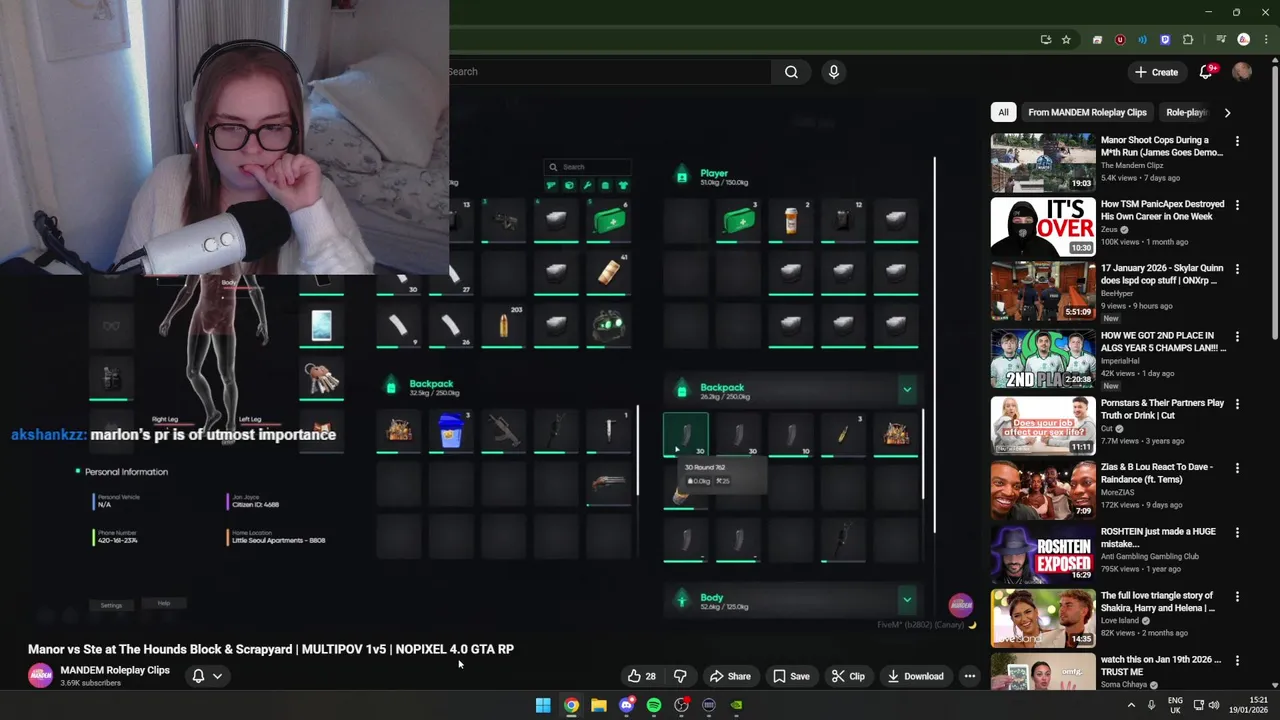Click the MANDEM Roleplay Clips channel avatar
This screenshot has height=720, width=1280.
pos(40,675)
